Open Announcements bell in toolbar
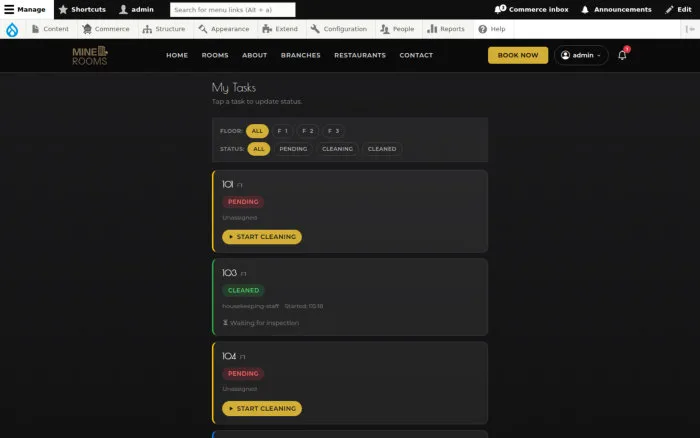Viewport: 700px width, 438px height. (x=616, y=9)
